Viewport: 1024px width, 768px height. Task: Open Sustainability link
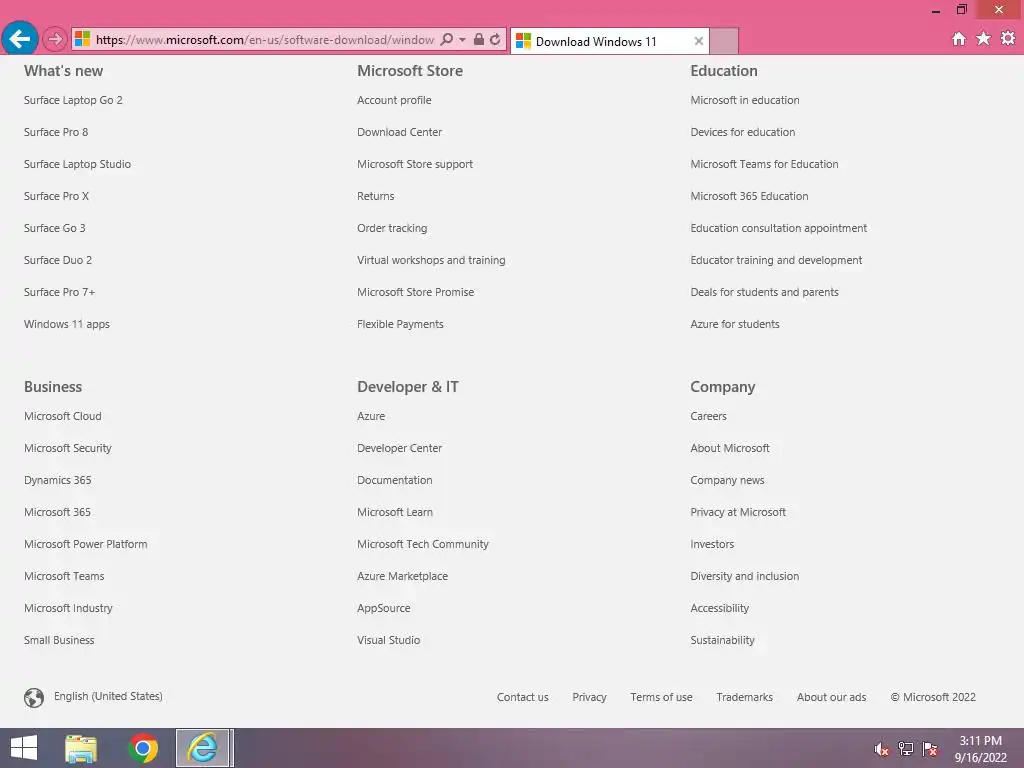point(722,640)
